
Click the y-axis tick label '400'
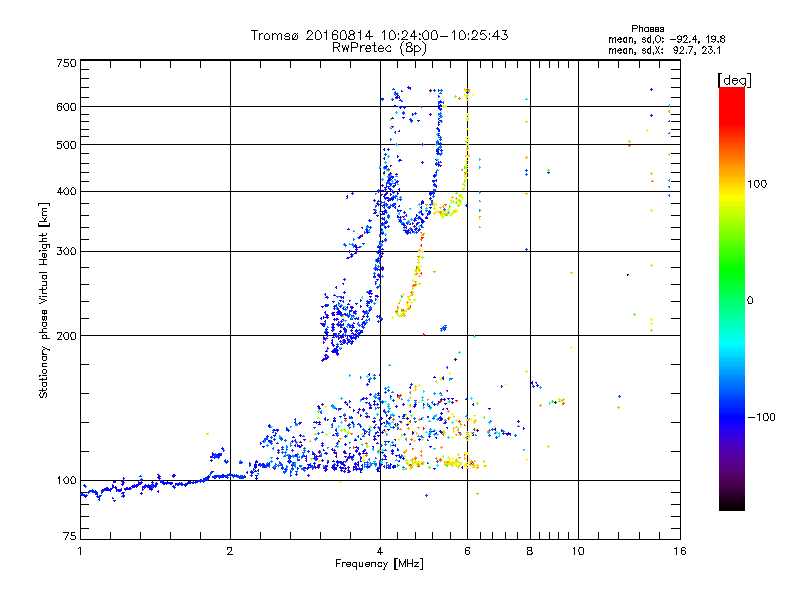coord(66,191)
